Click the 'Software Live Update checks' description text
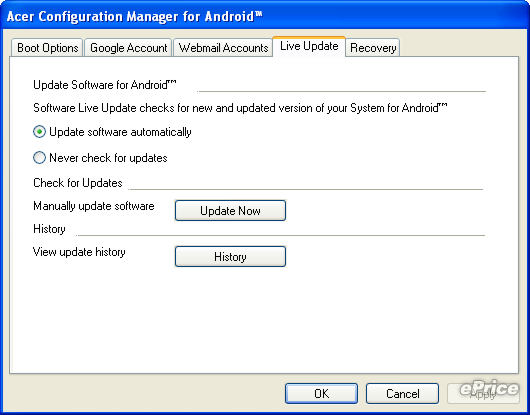The height and width of the screenshot is (415, 530). tap(240, 108)
